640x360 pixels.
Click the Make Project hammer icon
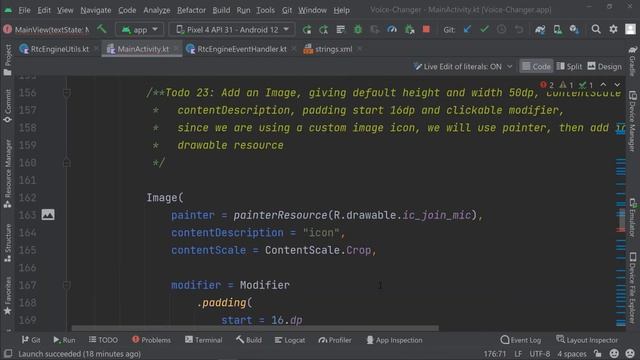101,29
